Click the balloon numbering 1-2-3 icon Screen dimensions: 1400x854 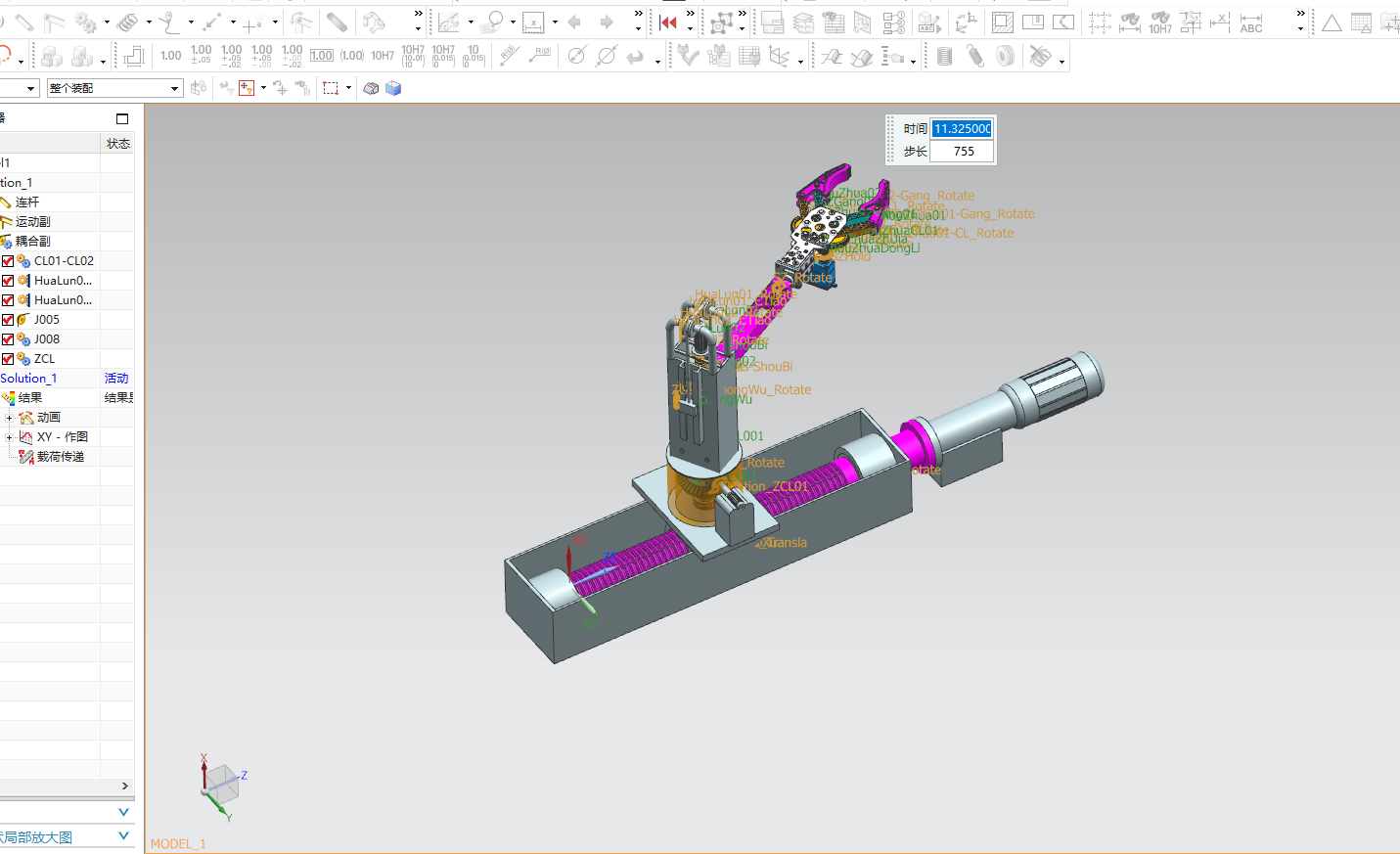coord(893,22)
